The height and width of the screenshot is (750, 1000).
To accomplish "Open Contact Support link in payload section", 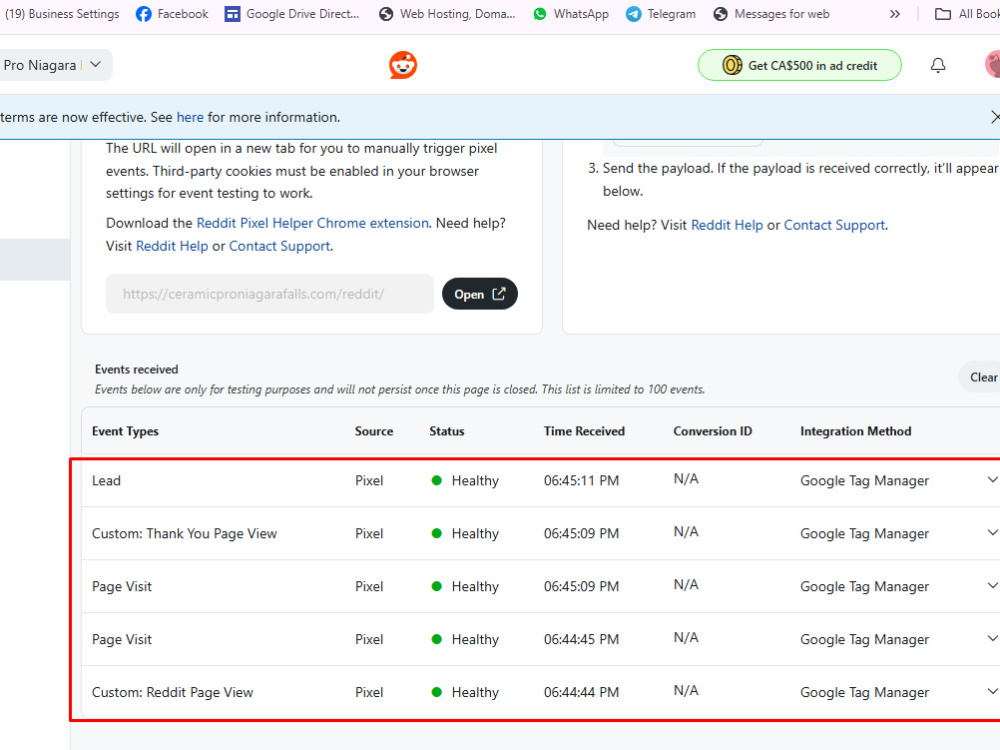I will click(834, 225).
